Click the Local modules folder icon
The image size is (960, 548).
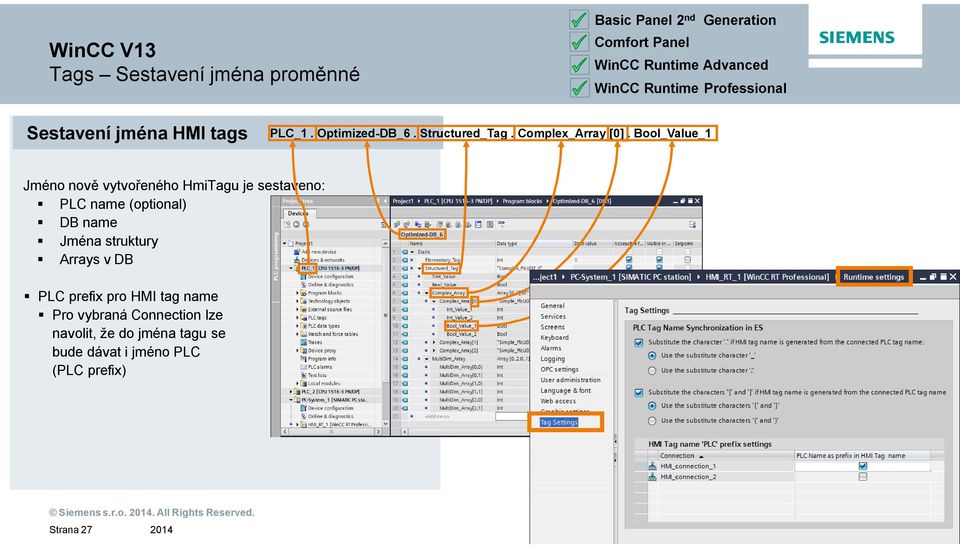tap(304, 383)
